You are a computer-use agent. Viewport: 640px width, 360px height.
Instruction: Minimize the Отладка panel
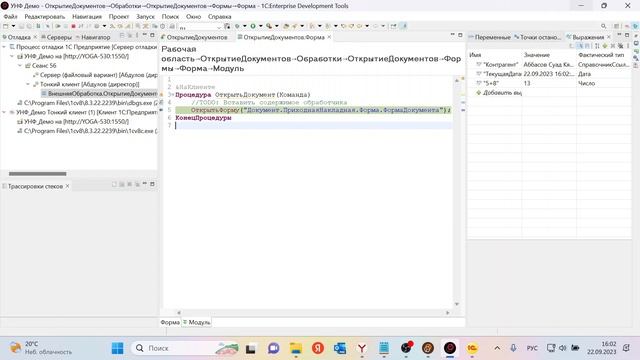(x=144, y=35)
